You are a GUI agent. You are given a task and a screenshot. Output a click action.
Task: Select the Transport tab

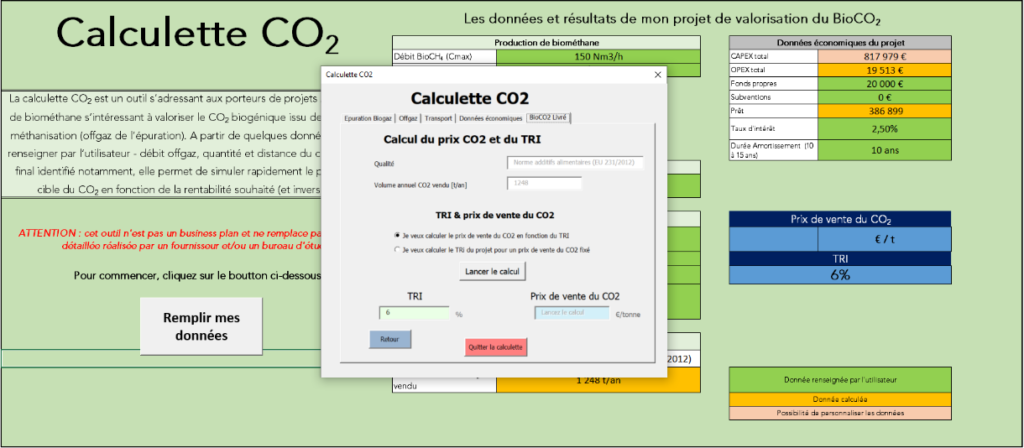click(x=438, y=118)
